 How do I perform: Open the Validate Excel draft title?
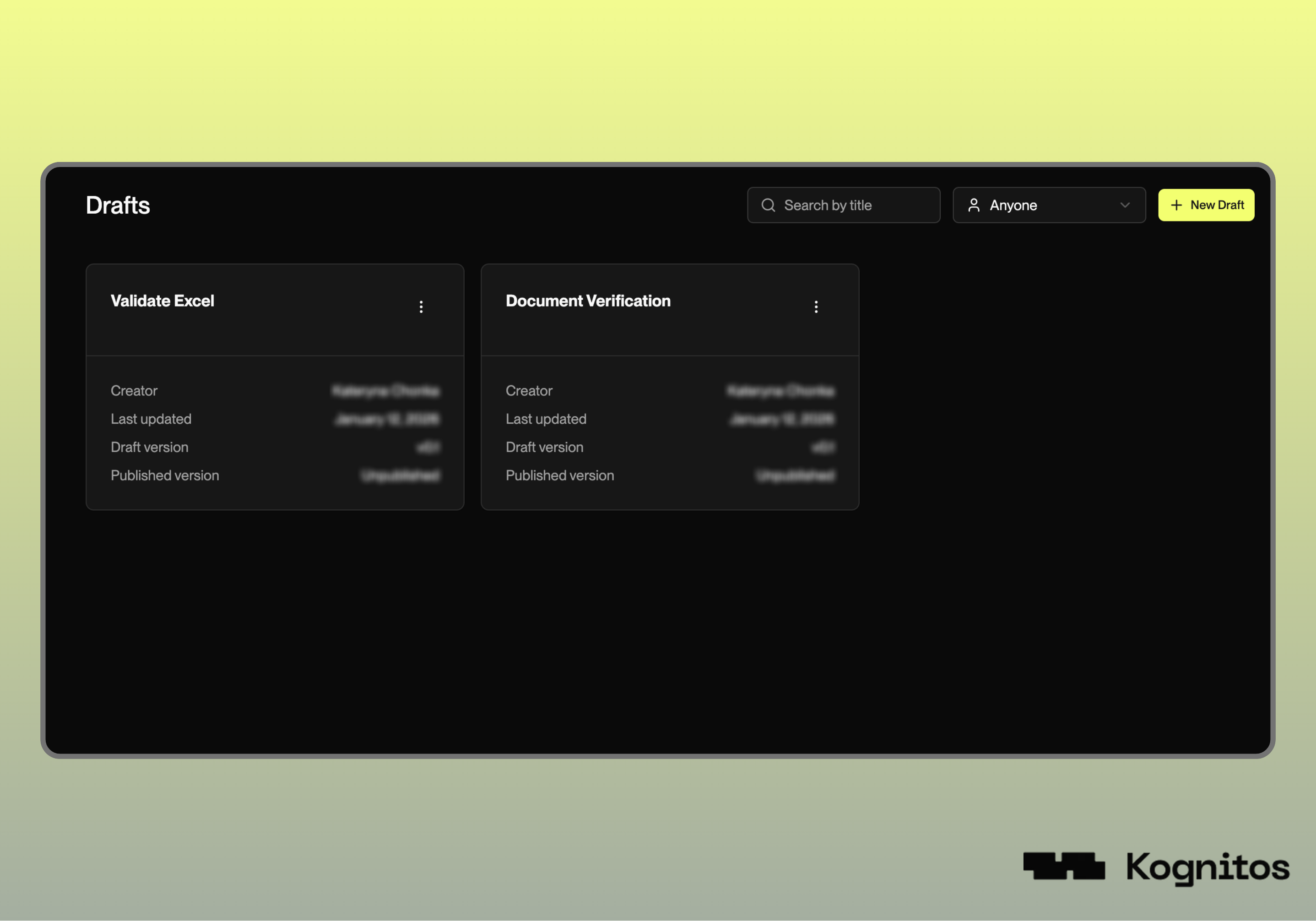[162, 301]
